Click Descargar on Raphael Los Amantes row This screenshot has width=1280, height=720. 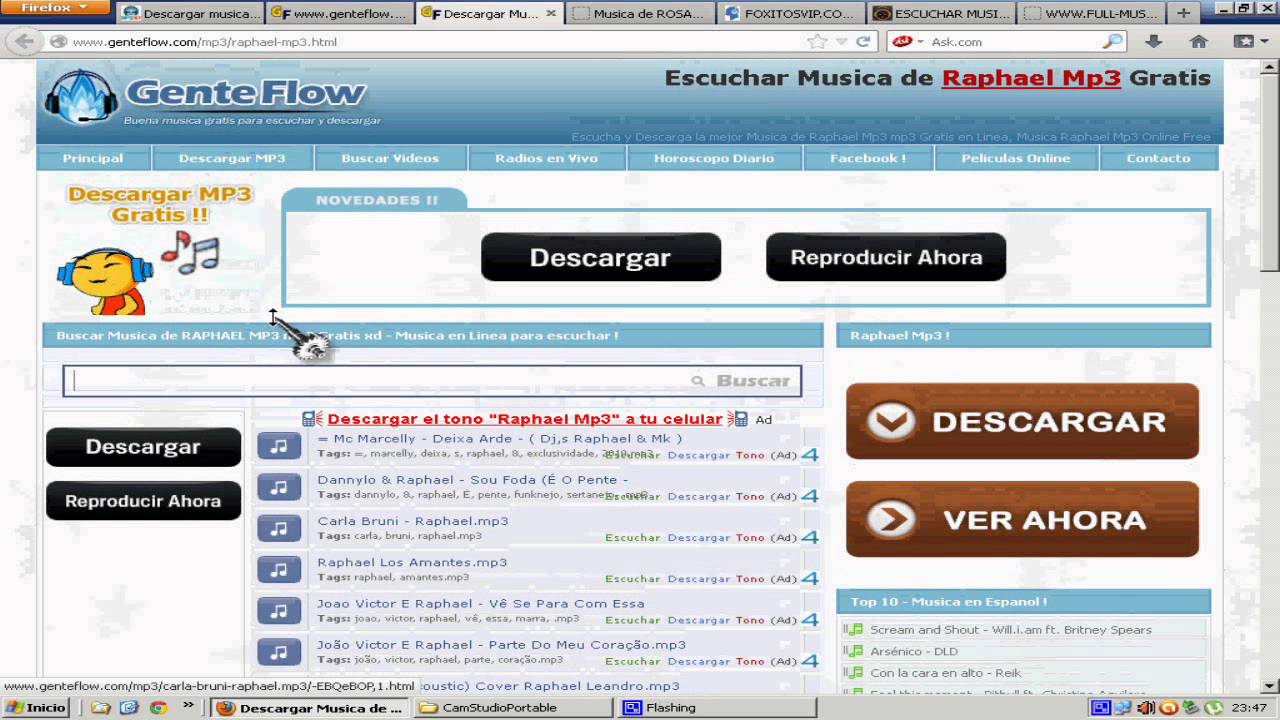click(699, 579)
